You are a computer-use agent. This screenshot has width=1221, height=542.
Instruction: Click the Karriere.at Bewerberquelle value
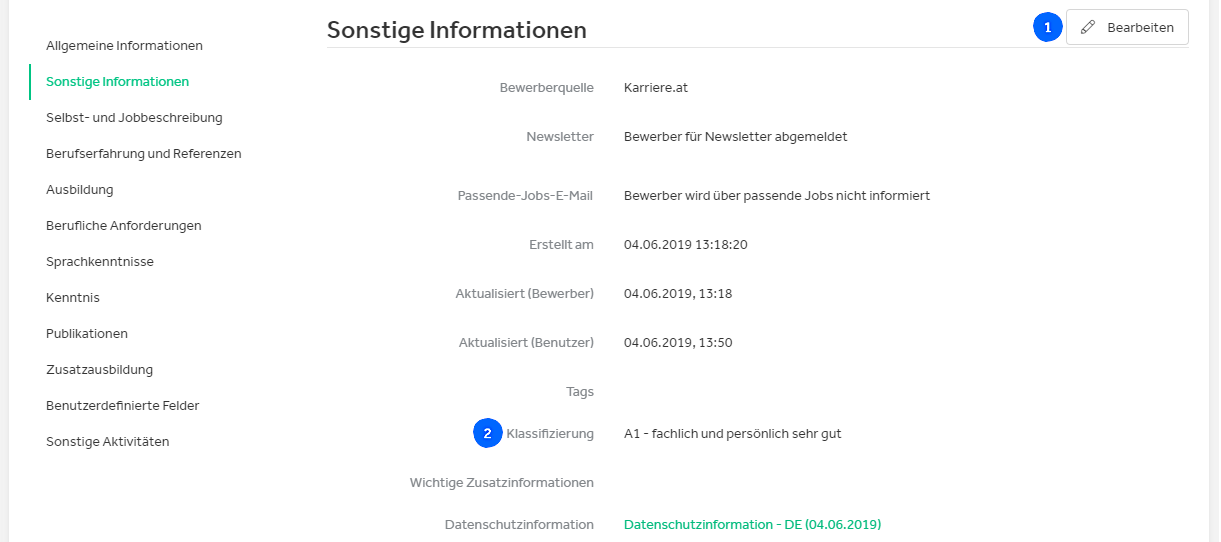[656, 87]
